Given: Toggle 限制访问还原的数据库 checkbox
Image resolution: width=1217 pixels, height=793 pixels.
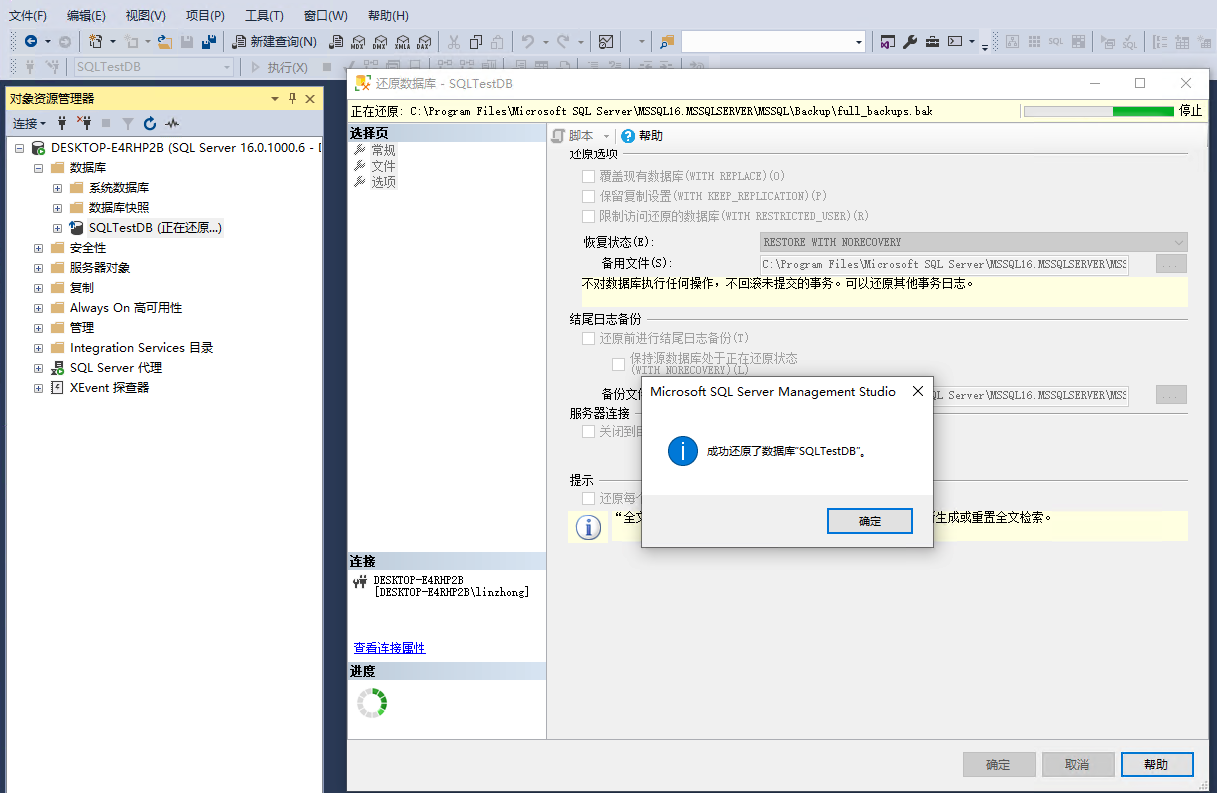Looking at the screenshot, I should point(588,216).
